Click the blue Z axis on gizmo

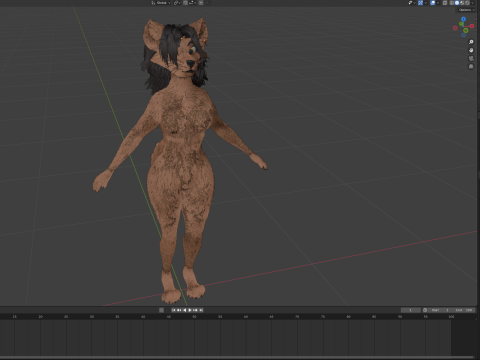tap(463, 19)
